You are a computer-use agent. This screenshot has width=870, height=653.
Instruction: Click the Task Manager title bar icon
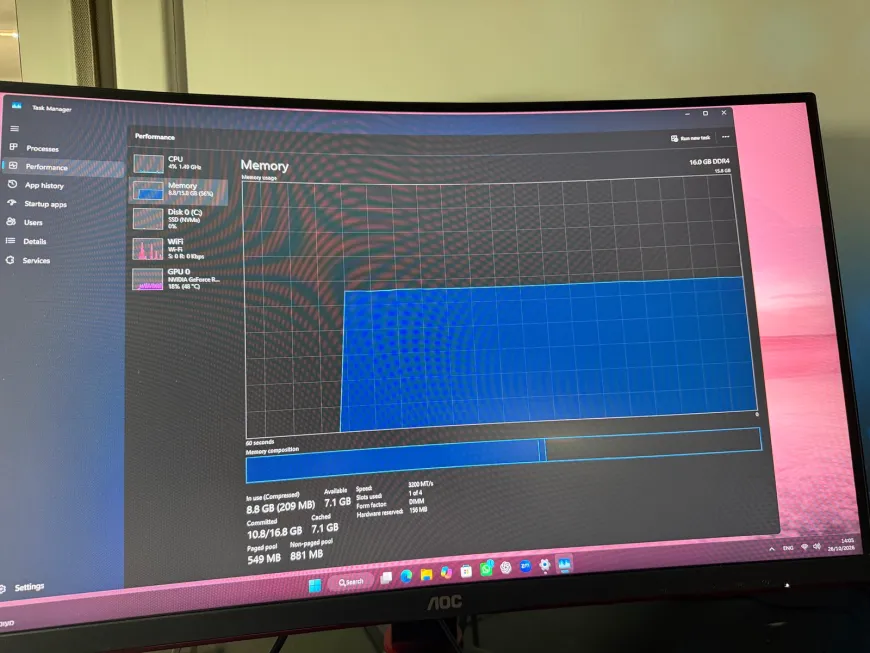[x=17, y=105]
